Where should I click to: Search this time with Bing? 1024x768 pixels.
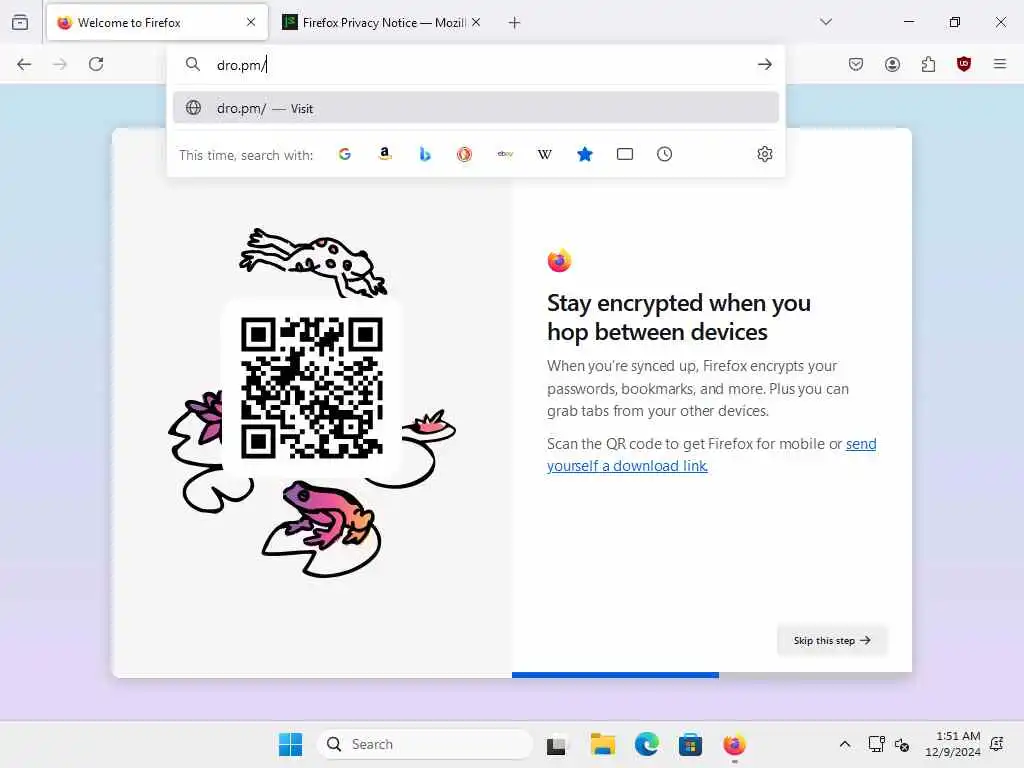[x=424, y=154]
